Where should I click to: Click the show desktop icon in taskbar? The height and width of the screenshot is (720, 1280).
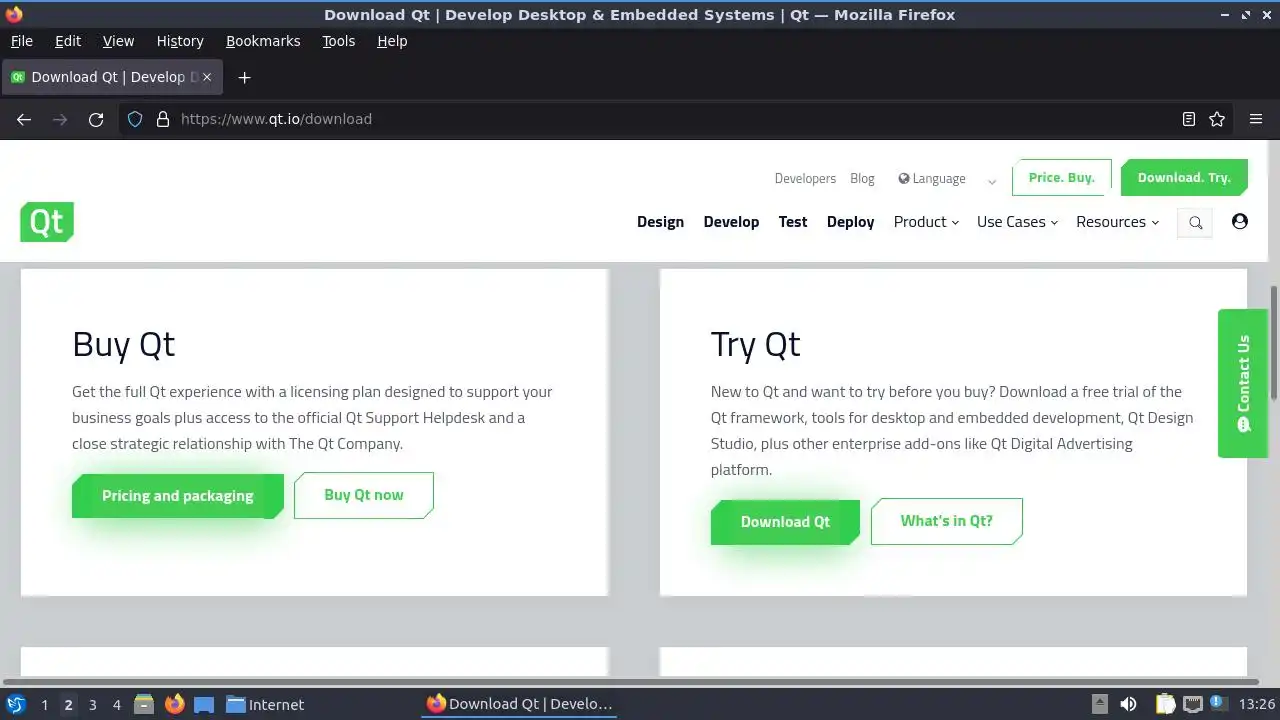(x=204, y=704)
